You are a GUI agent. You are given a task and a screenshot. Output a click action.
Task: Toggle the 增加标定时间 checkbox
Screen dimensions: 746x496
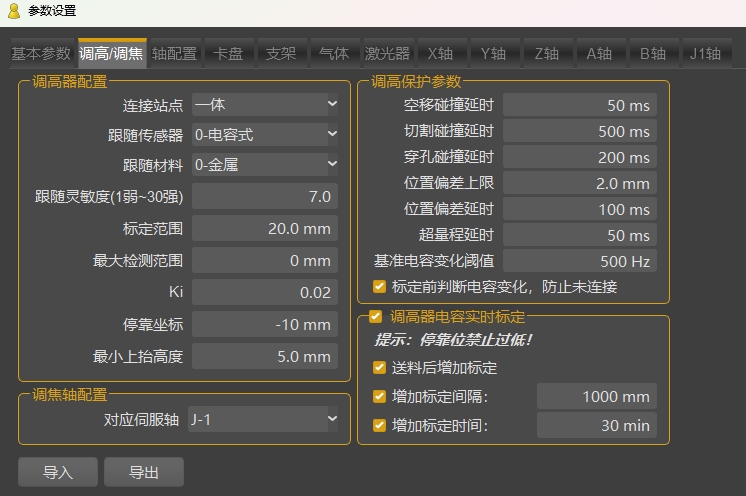coord(379,425)
